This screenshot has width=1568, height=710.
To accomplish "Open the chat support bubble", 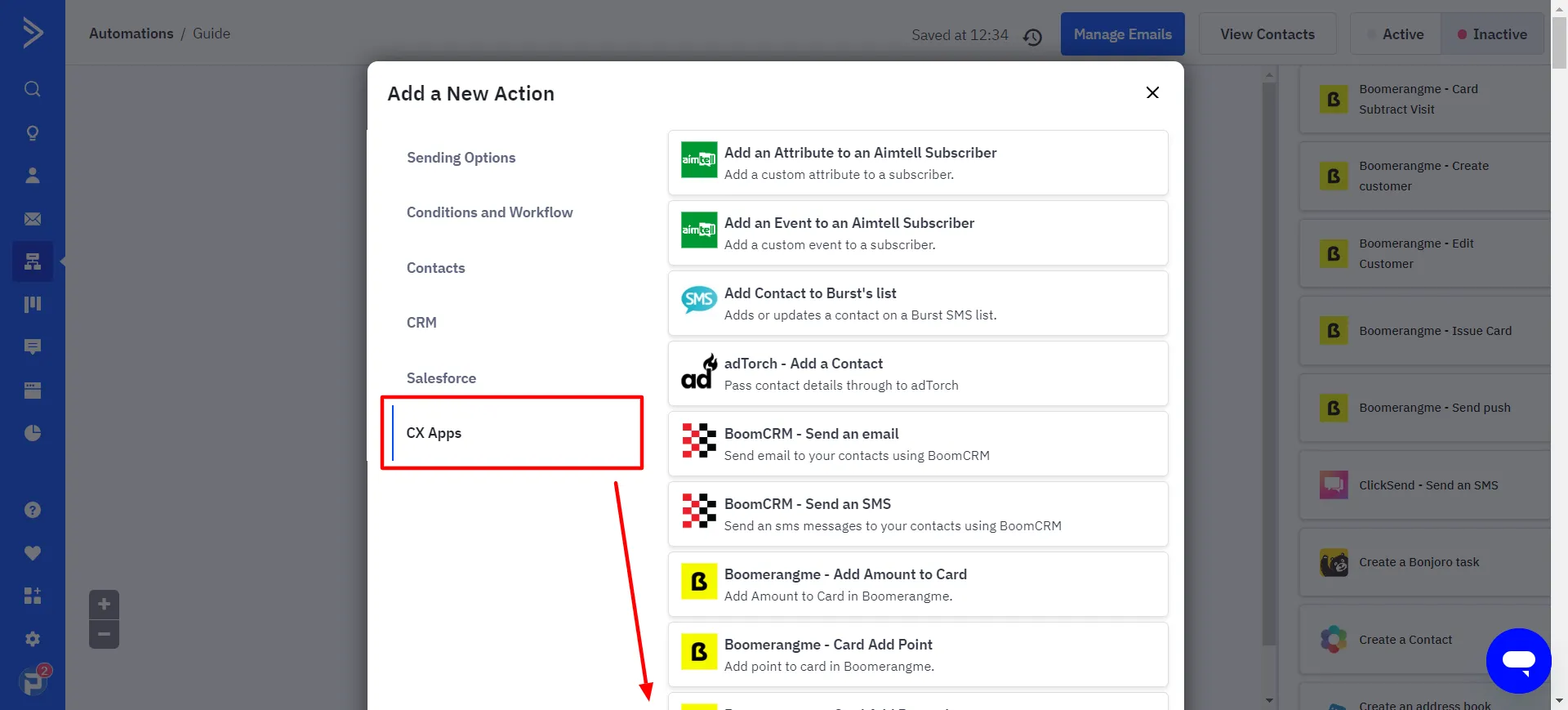I will pyautogui.click(x=1518, y=660).
